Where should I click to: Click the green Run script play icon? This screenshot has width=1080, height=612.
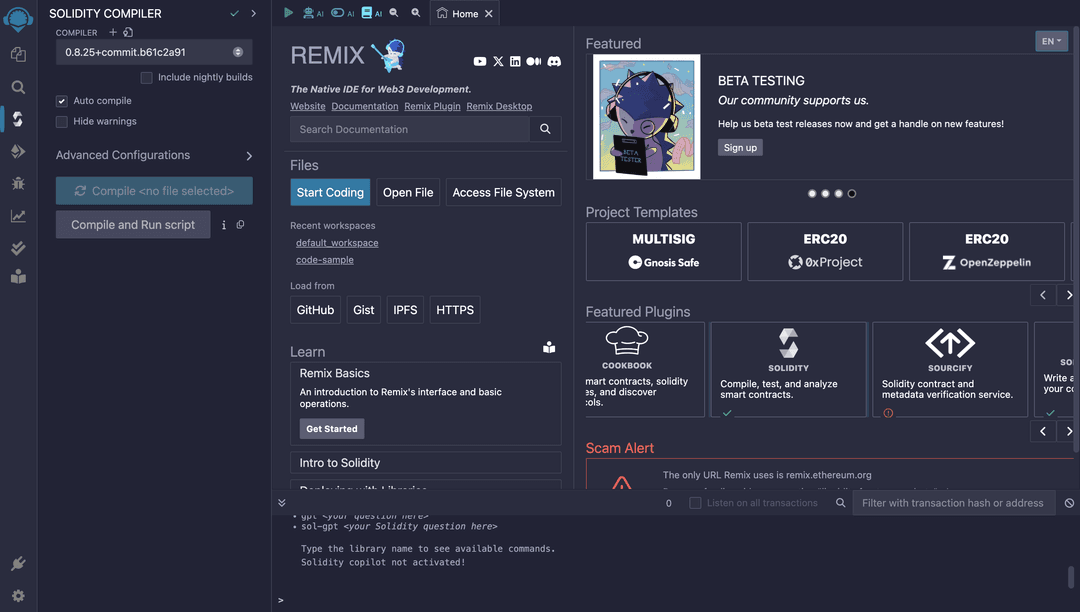pos(289,12)
